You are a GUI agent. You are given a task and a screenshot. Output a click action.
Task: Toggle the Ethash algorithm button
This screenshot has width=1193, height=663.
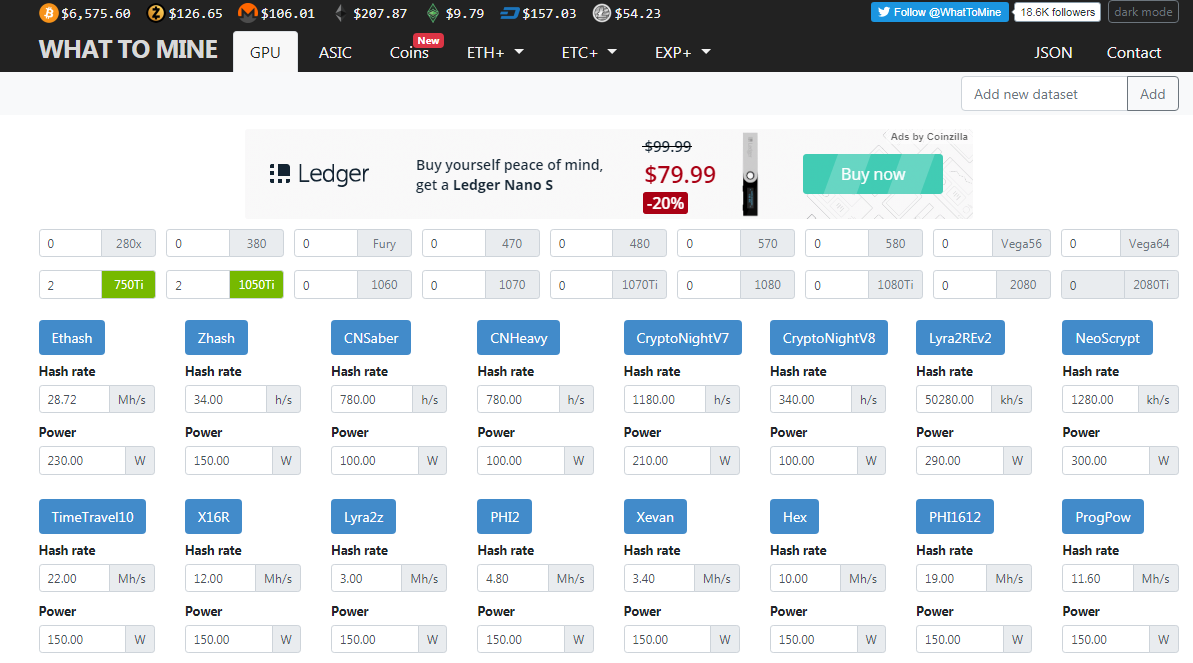pyautogui.click(x=72, y=338)
